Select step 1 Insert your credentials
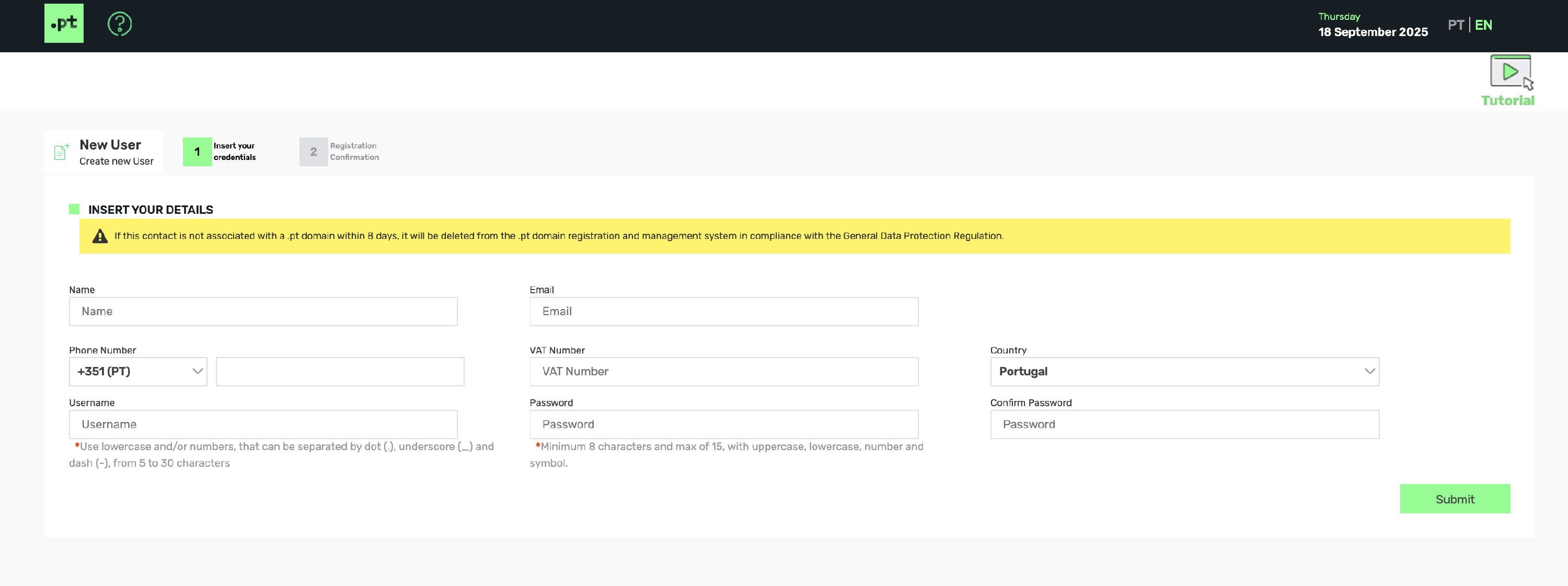The height and width of the screenshot is (586, 1568). [197, 152]
